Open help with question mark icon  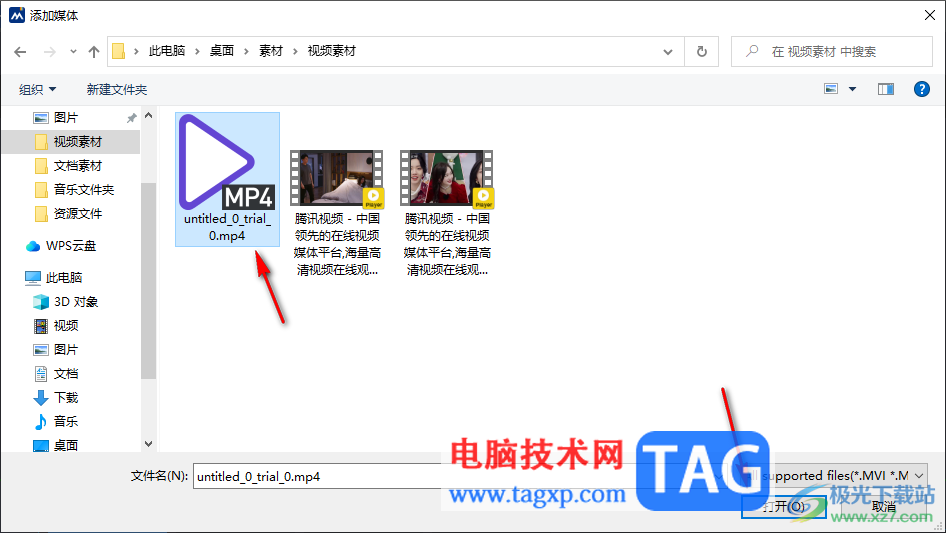pyautogui.click(x=922, y=89)
